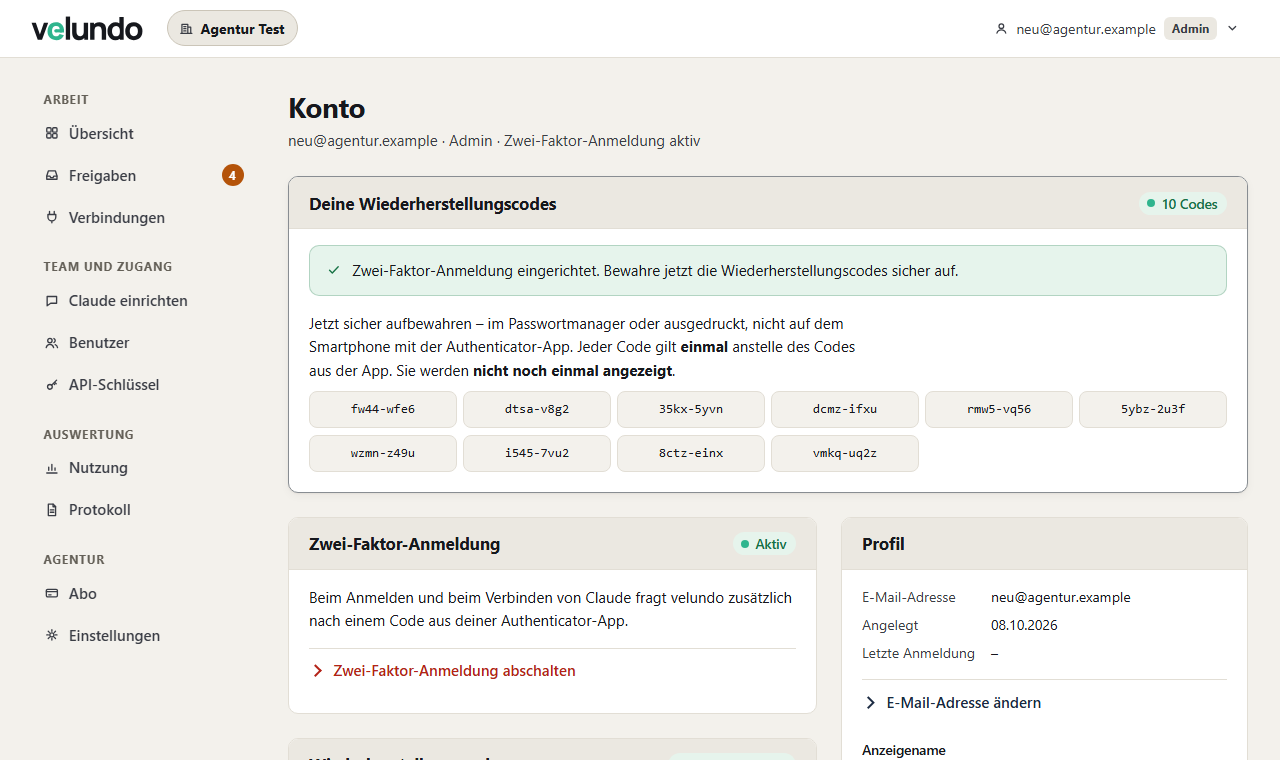Click the checkmark icon in success banner
Image resolution: width=1280 pixels, height=760 pixels.
334,270
